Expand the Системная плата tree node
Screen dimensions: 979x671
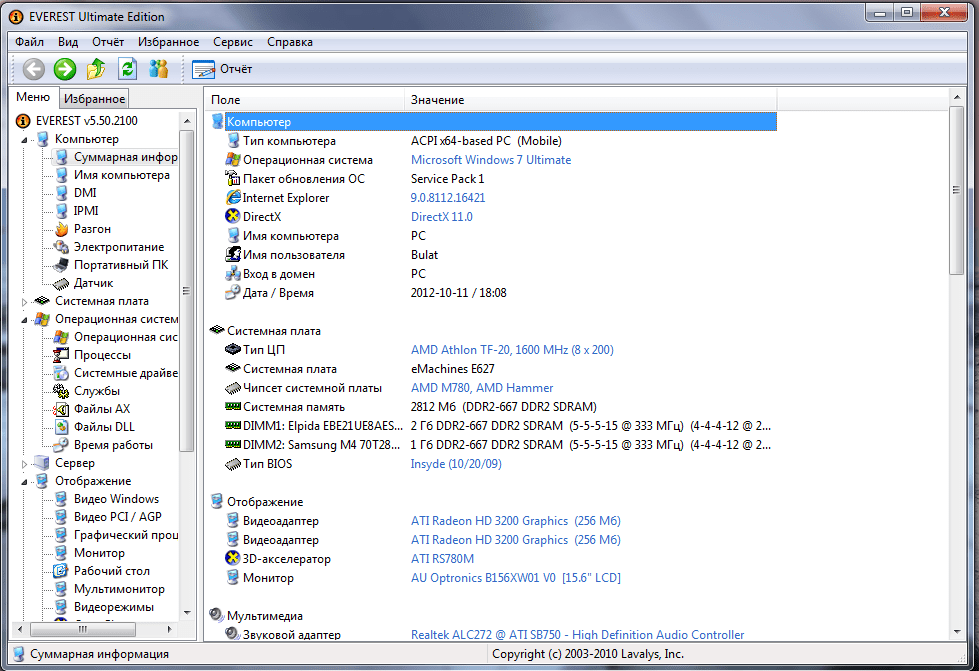pos(25,301)
